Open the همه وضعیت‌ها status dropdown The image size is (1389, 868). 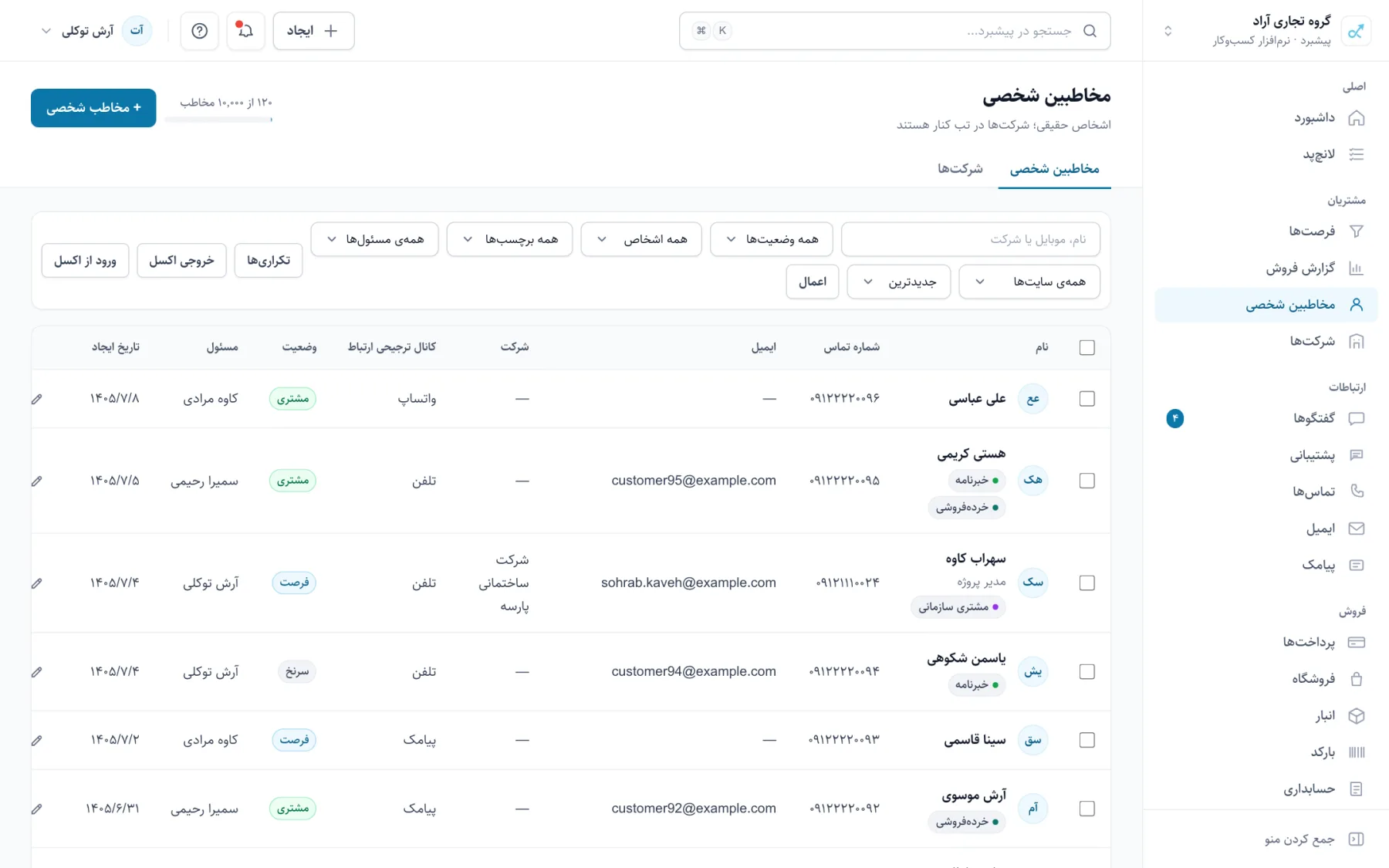[x=771, y=239]
